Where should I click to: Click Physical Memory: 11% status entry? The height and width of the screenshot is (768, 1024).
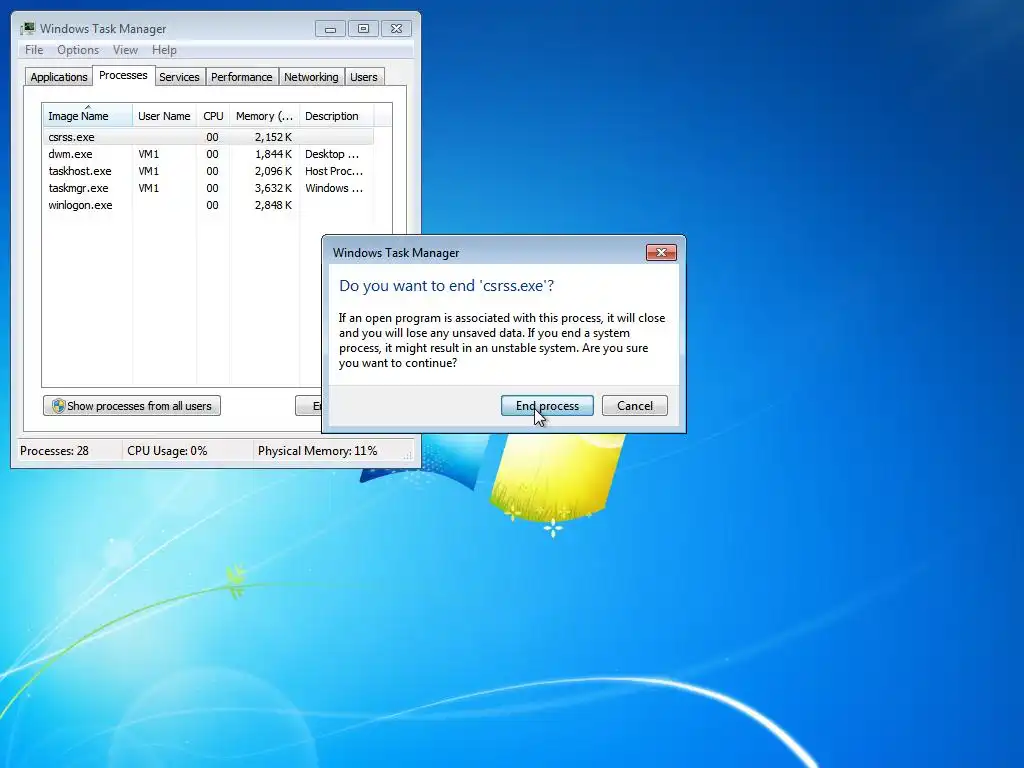[x=317, y=451]
